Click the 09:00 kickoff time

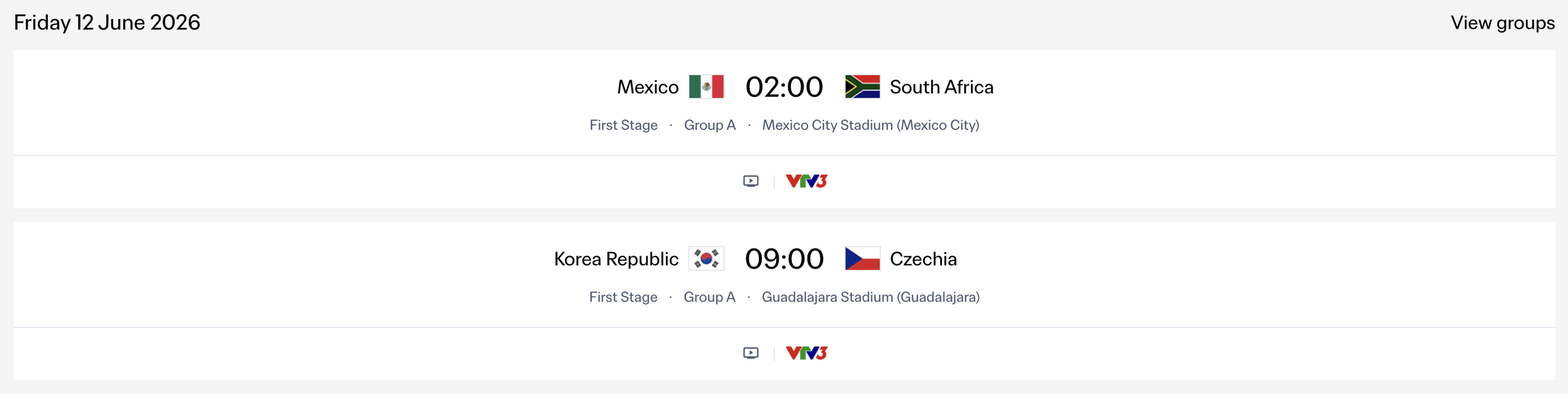pos(784,259)
